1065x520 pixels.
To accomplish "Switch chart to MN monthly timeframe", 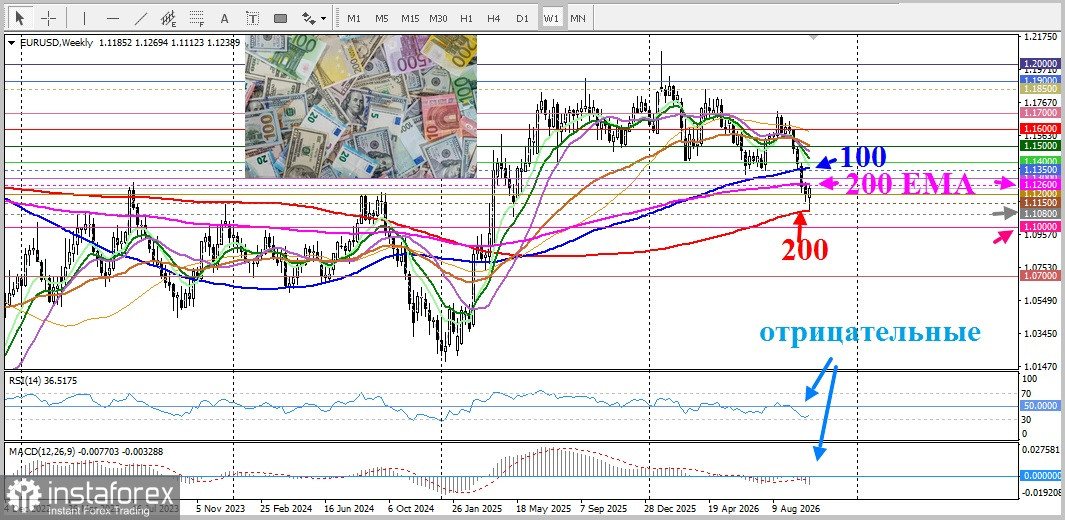I will click(578, 18).
